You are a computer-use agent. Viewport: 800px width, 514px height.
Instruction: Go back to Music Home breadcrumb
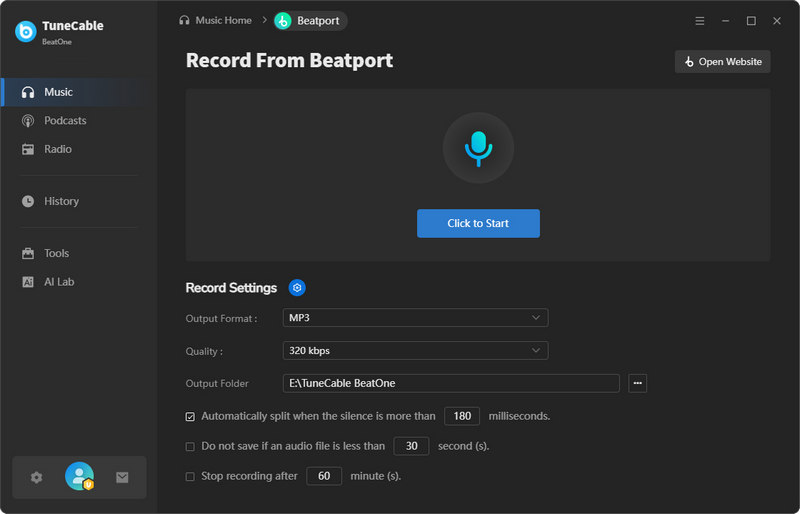215,20
